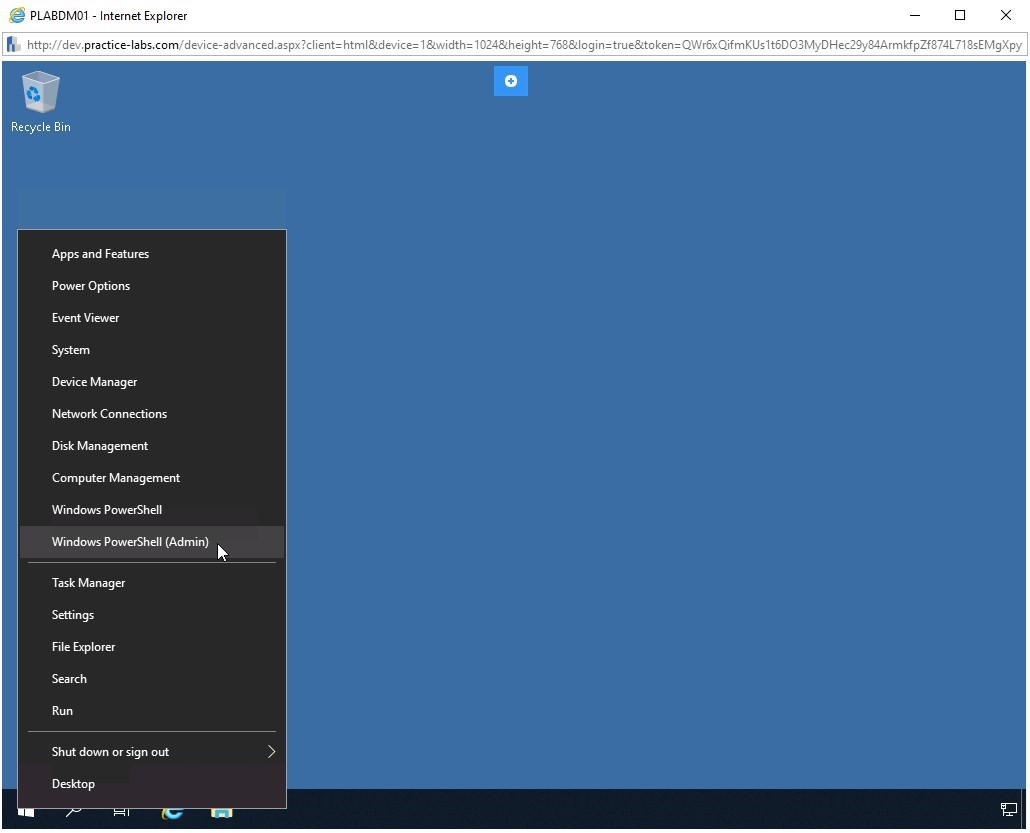Screen dimensions: 1030x833
Task: Open the Recycle Bin desktop icon
Action: [x=40, y=101]
